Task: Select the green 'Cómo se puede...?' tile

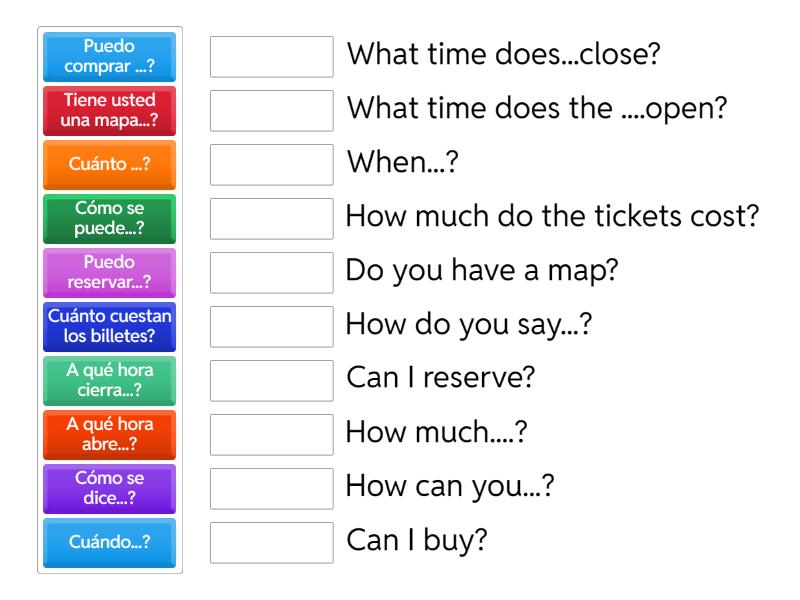Action: (x=110, y=219)
